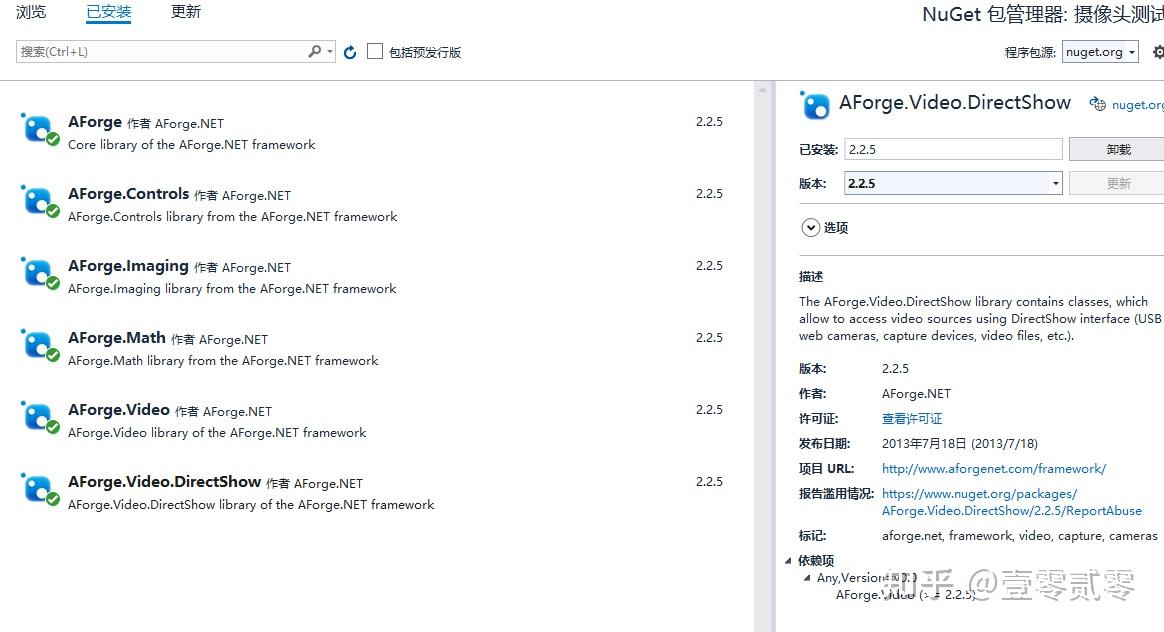
Task: Click the AForge.Controls package icon
Action: click(40, 200)
